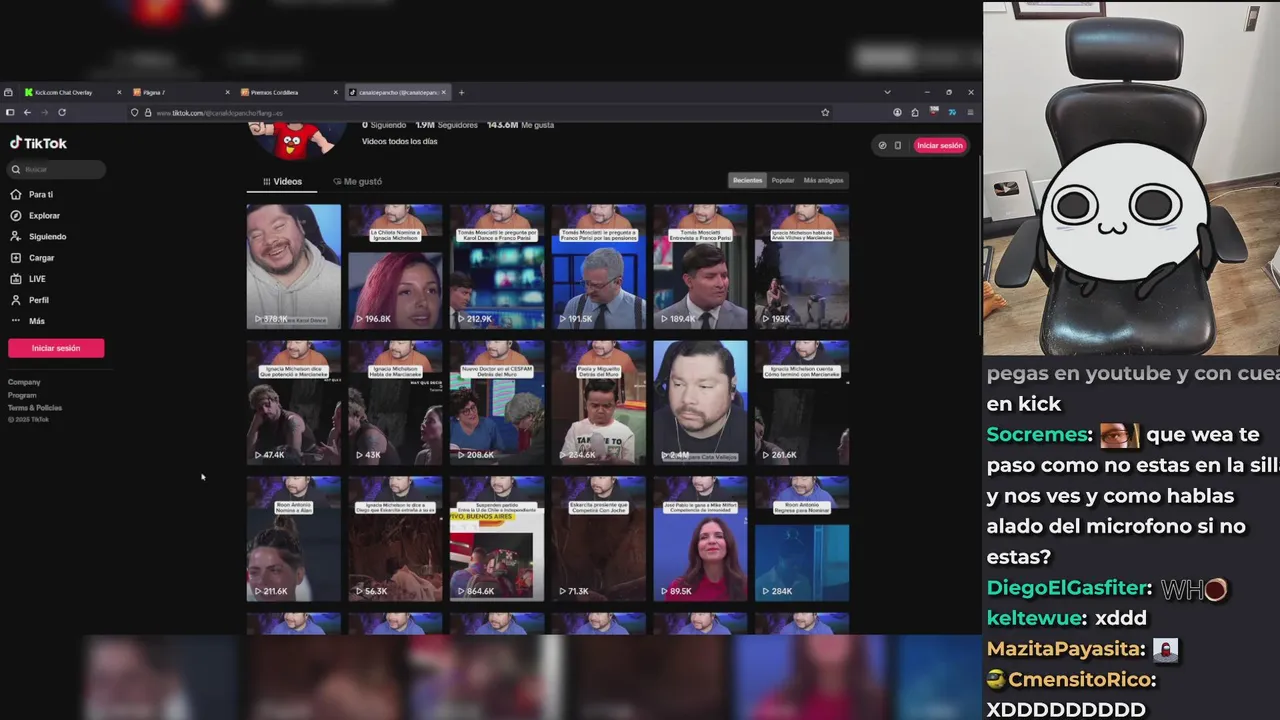The image size is (1280, 720).
Task: Sort videos by Recientes
Action: point(747,180)
